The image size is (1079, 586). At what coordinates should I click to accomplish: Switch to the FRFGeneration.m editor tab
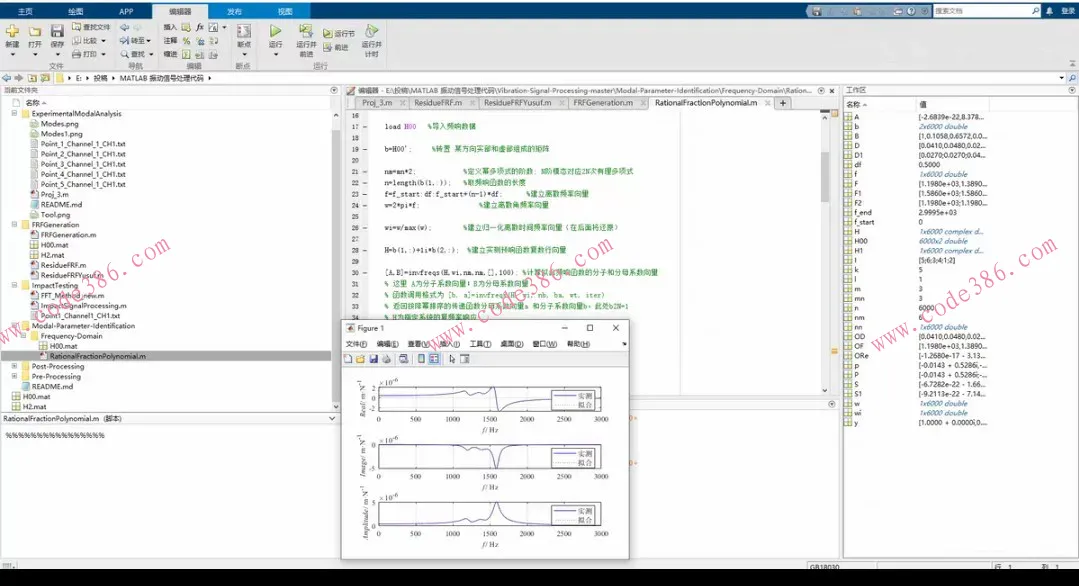603,103
